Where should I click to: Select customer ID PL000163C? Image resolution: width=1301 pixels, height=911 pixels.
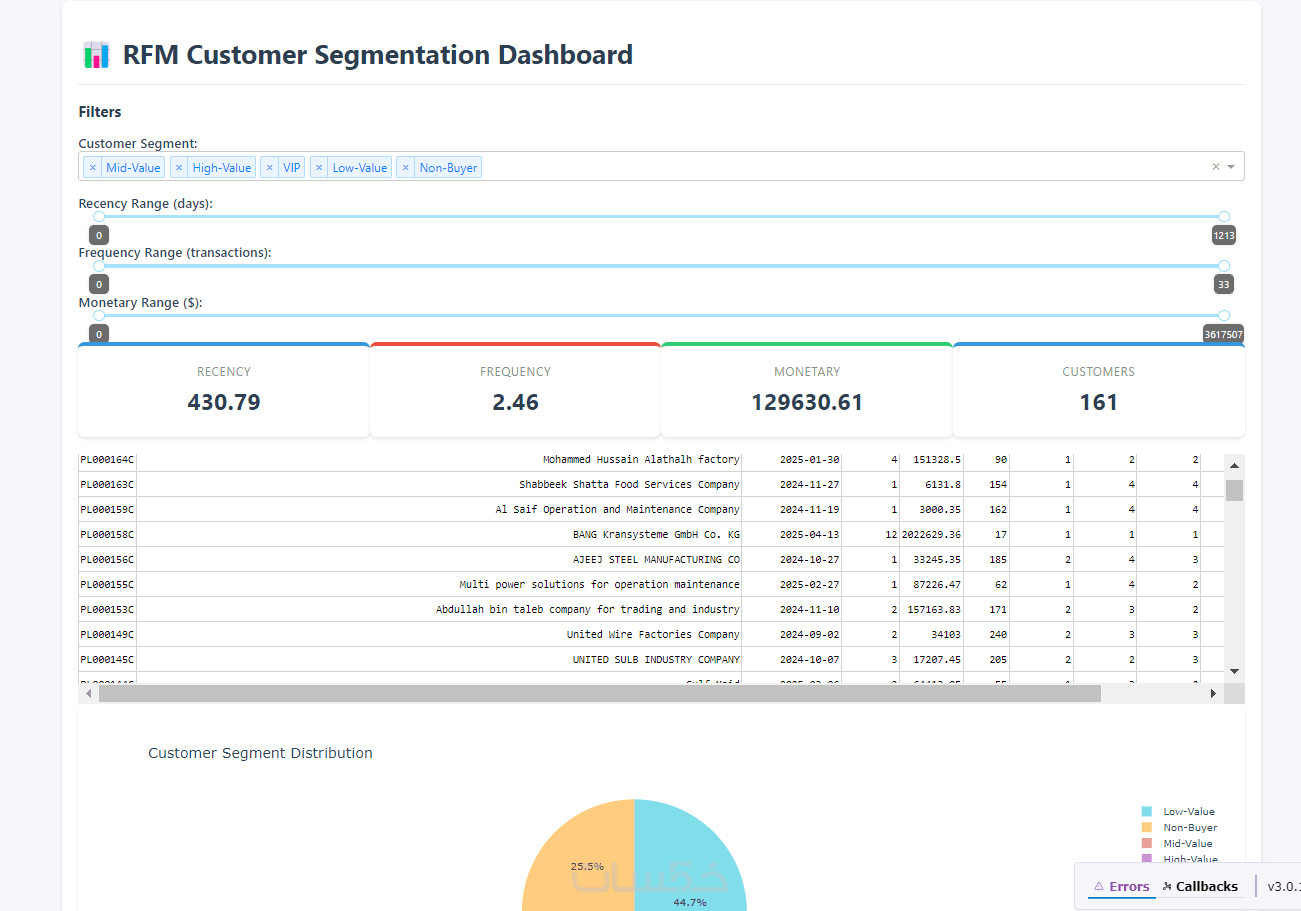tap(107, 484)
